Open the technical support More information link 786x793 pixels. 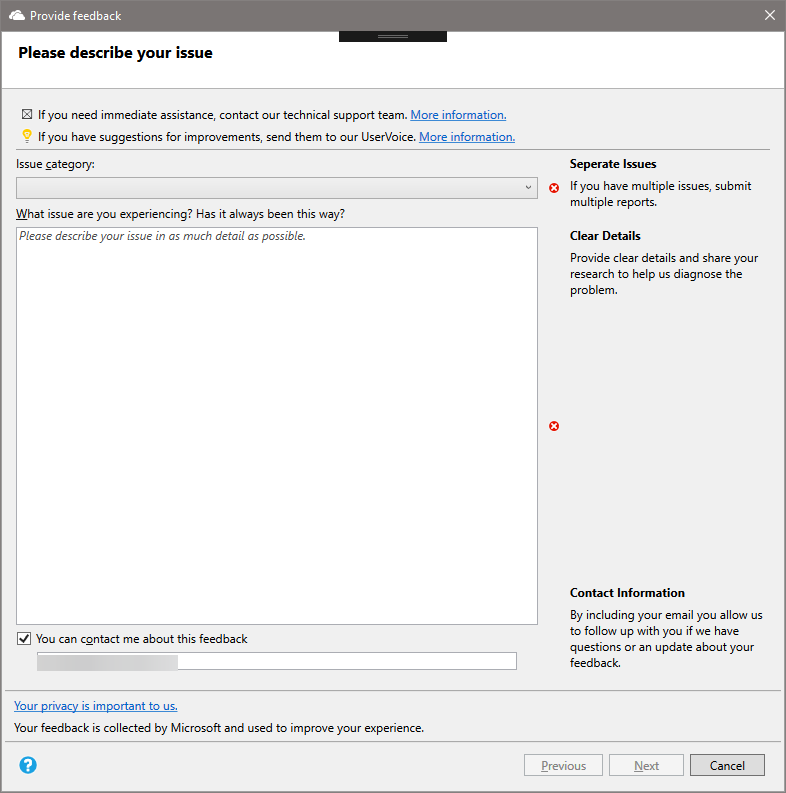coord(458,115)
